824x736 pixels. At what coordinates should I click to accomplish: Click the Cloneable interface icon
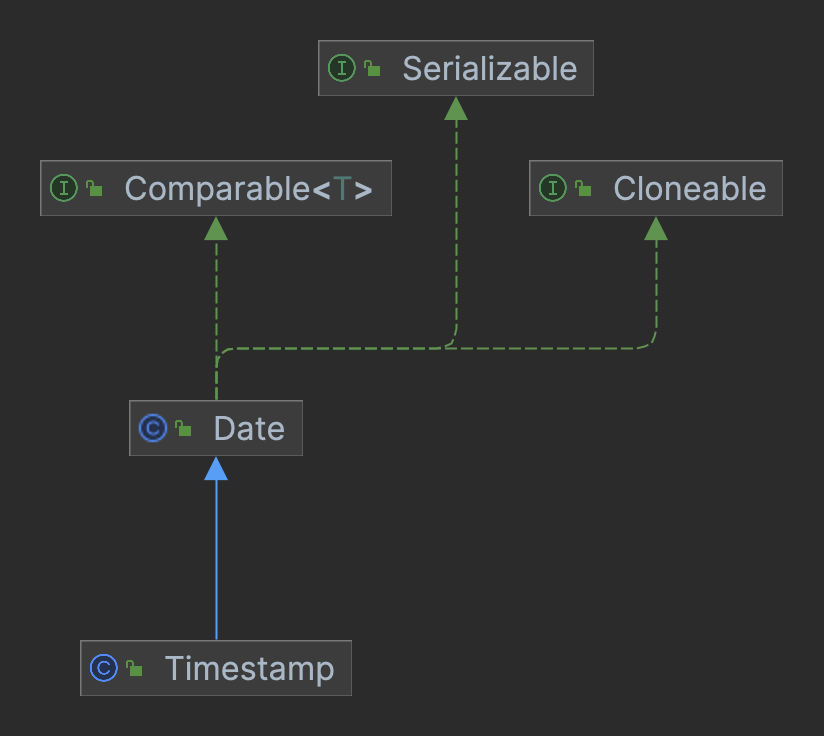coord(553,188)
